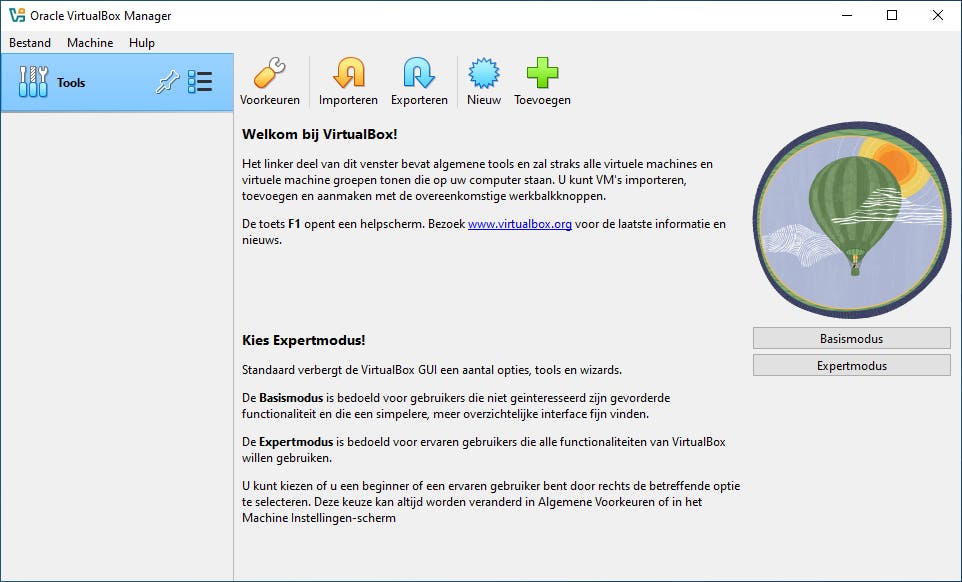This screenshot has width=962, height=582.
Task: Select the Tools entry in sidebar
Action: [x=117, y=82]
